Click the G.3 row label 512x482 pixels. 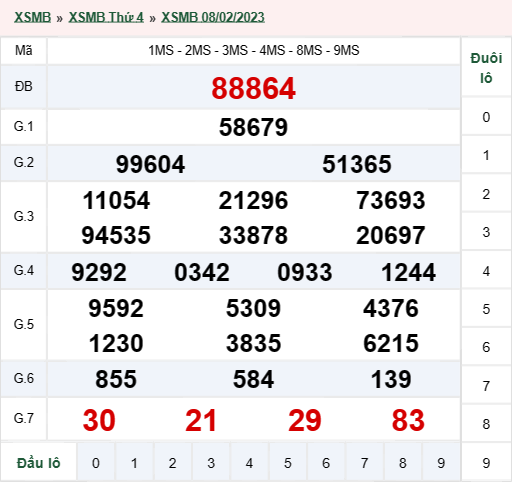pos(24,217)
